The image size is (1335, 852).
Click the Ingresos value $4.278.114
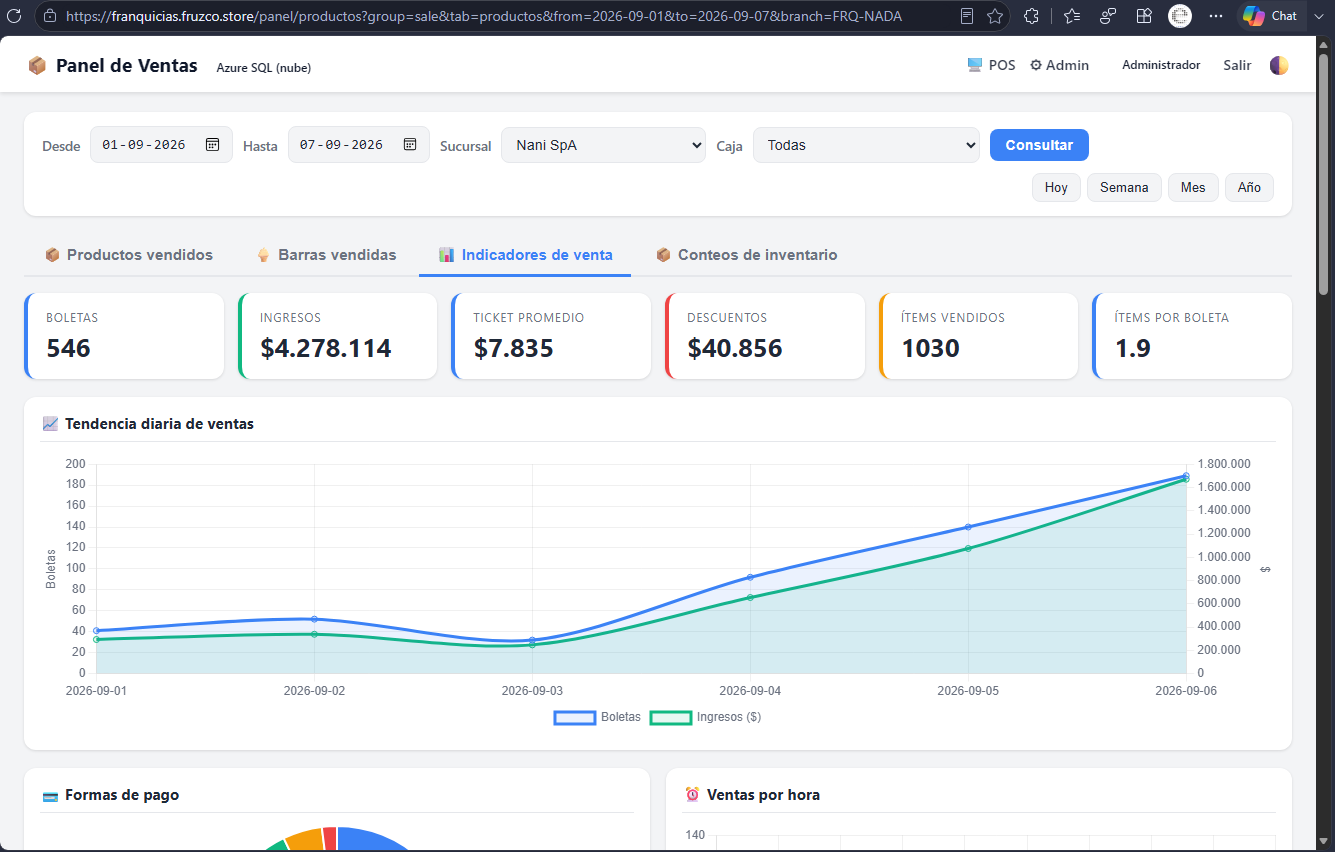(326, 348)
